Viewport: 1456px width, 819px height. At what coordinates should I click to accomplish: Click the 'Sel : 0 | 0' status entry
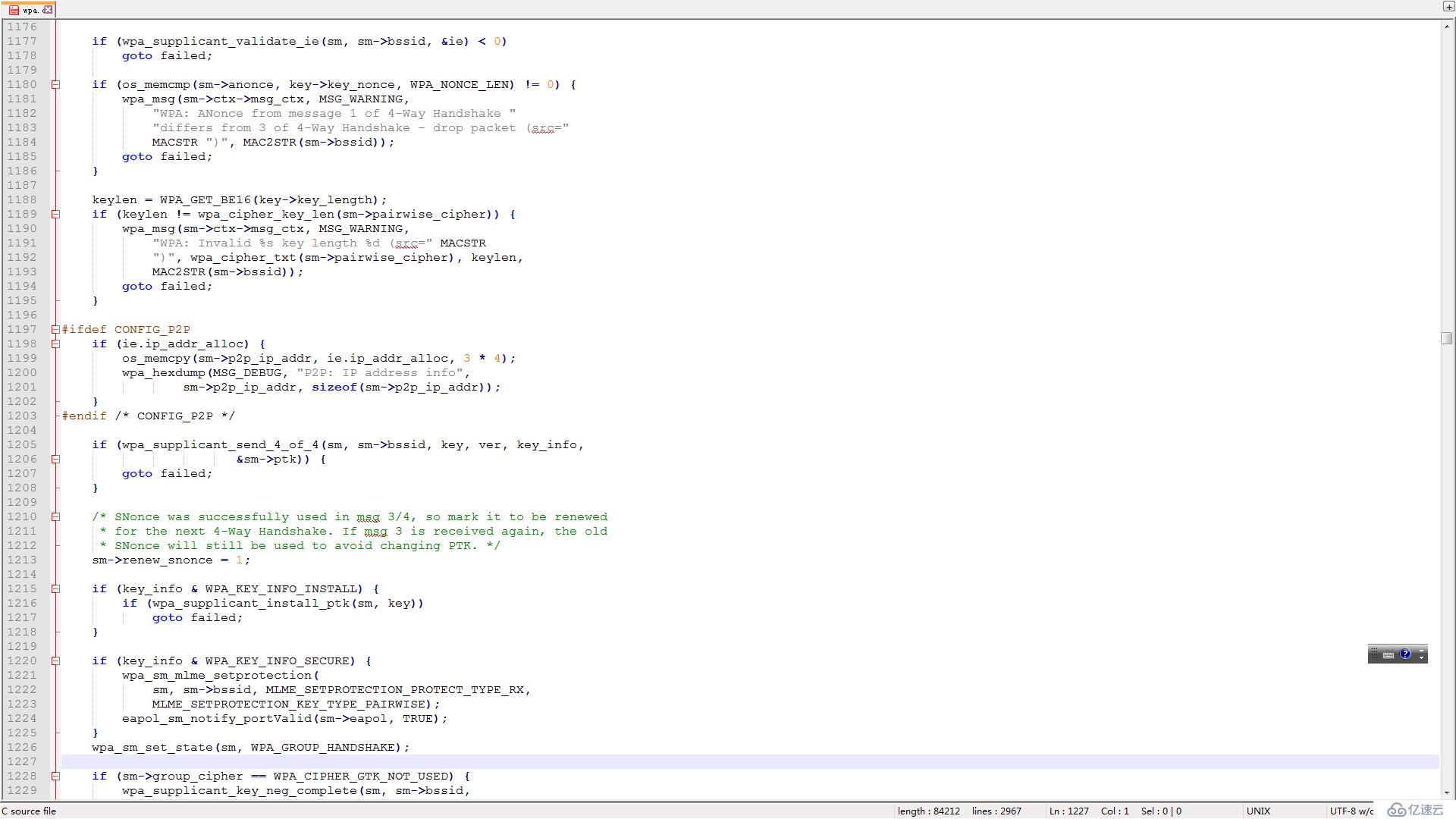point(1161,811)
